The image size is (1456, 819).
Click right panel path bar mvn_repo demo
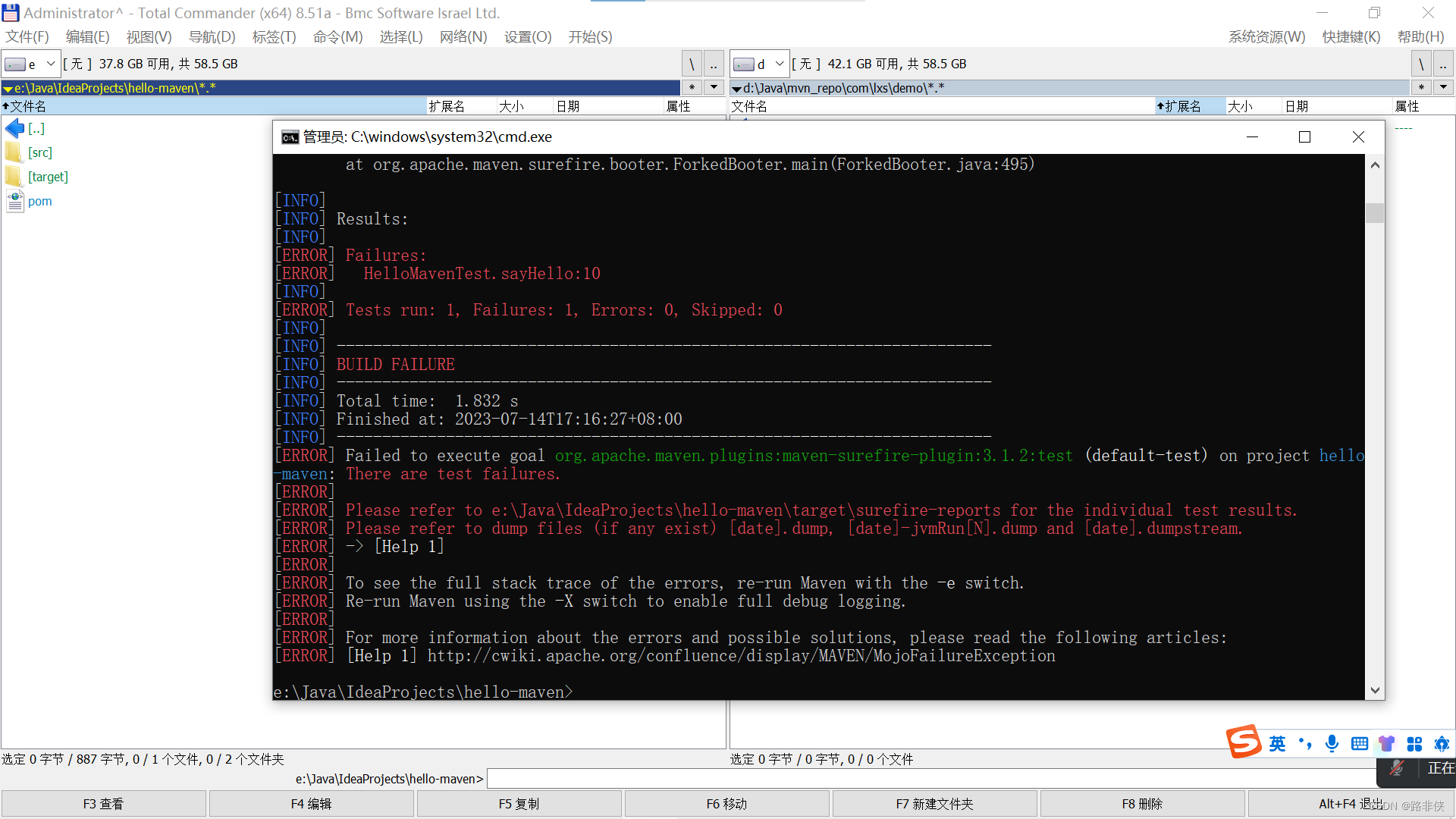coord(1069,88)
